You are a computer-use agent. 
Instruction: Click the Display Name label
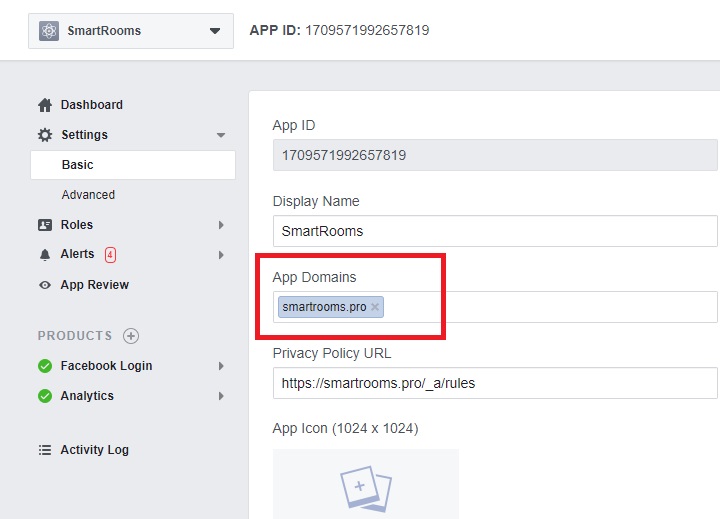(x=316, y=201)
